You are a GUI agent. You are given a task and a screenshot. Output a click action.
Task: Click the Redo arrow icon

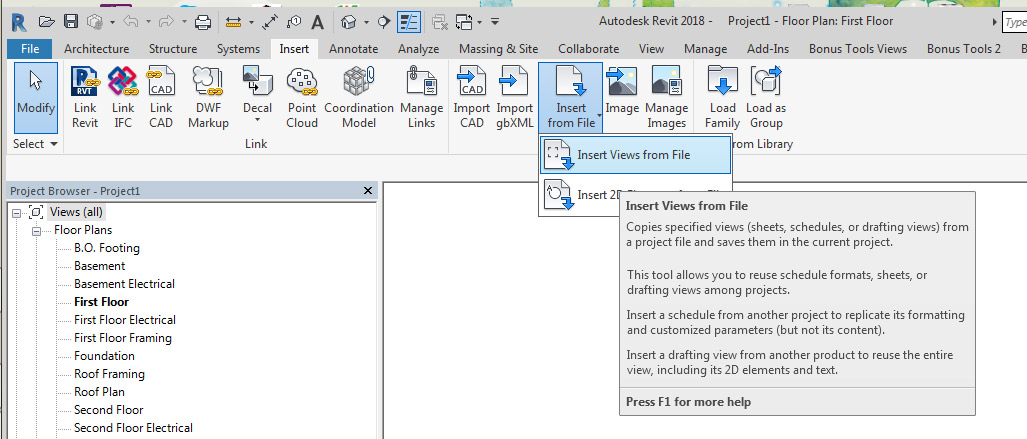click(166, 22)
